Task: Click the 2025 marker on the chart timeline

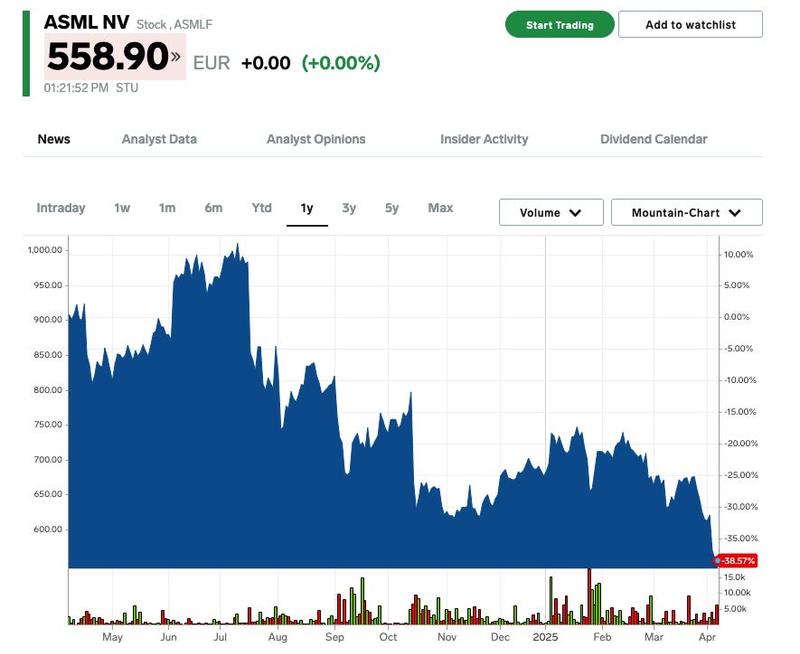Action: pos(545,637)
